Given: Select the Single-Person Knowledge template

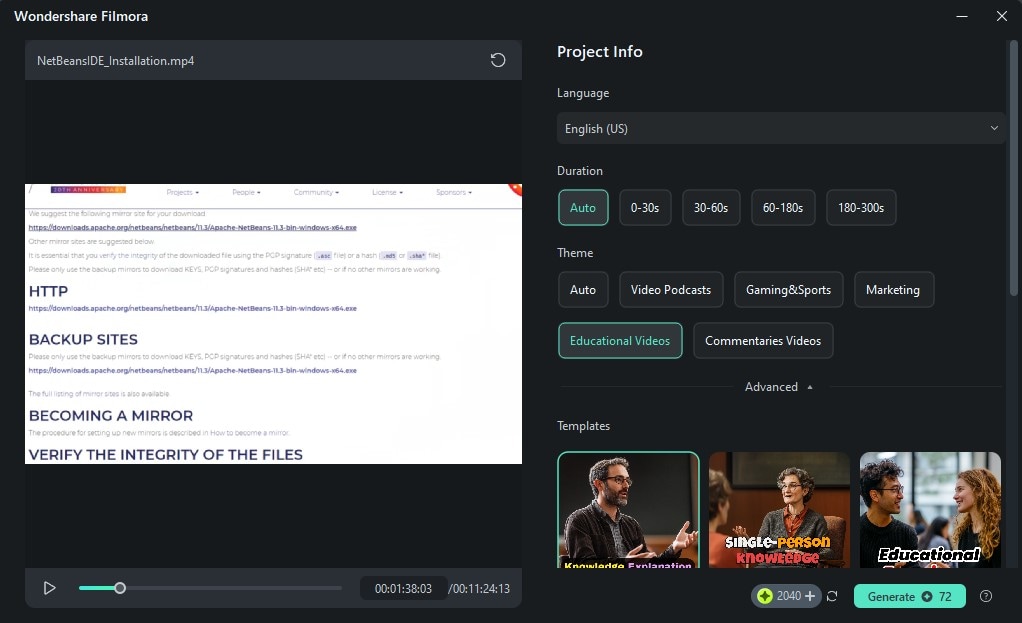Looking at the screenshot, I should coord(779,510).
